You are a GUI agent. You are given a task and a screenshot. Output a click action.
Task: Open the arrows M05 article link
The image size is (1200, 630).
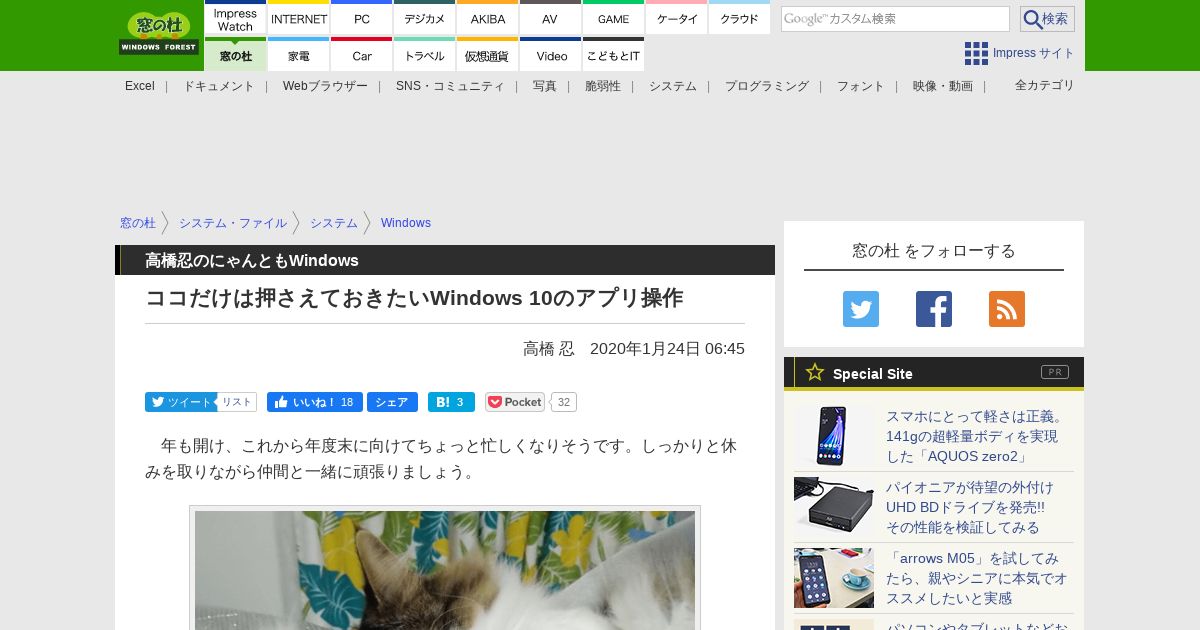tap(977, 578)
